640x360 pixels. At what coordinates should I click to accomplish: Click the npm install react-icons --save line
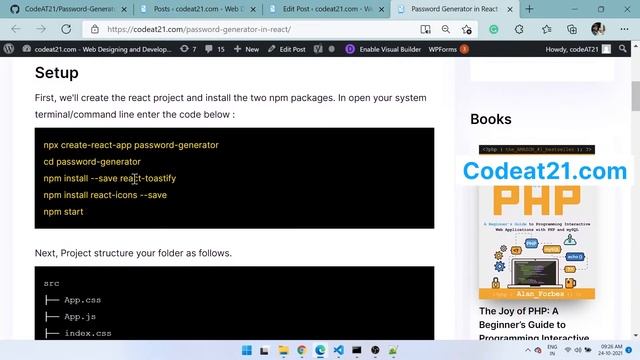coord(105,195)
